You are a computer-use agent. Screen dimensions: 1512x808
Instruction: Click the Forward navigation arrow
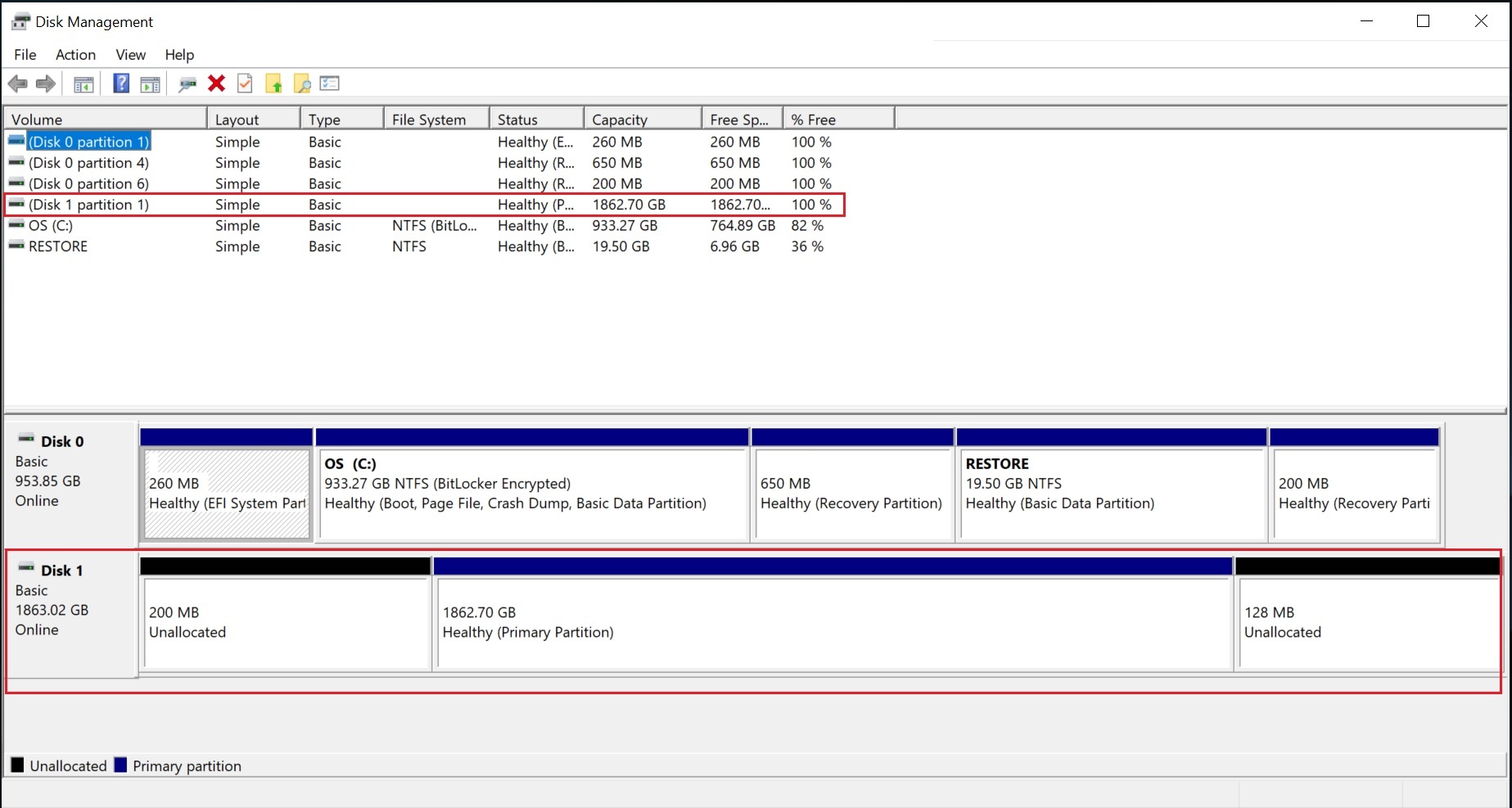[x=46, y=83]
